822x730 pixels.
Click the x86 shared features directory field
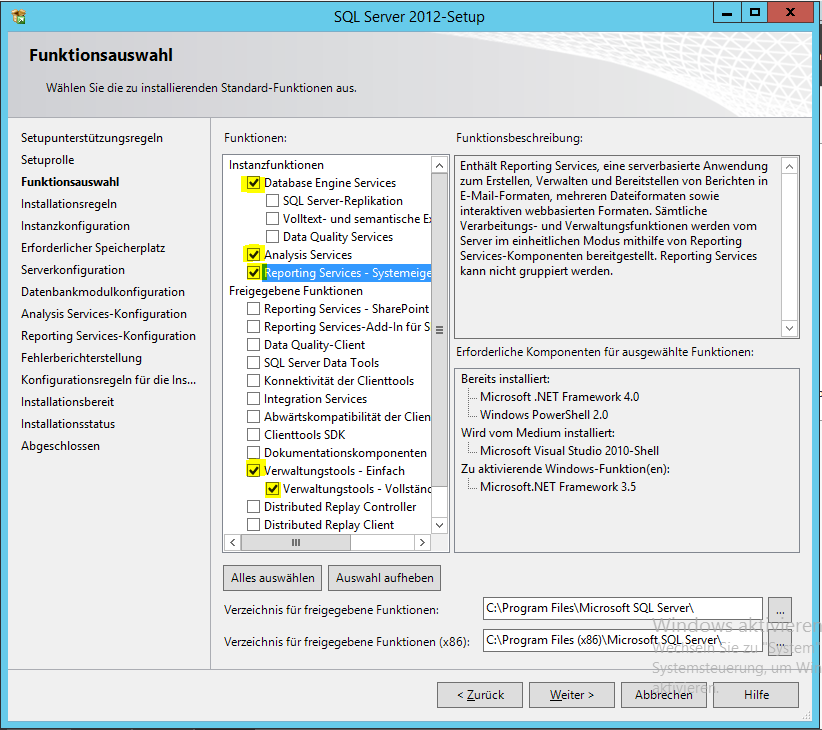623,640
